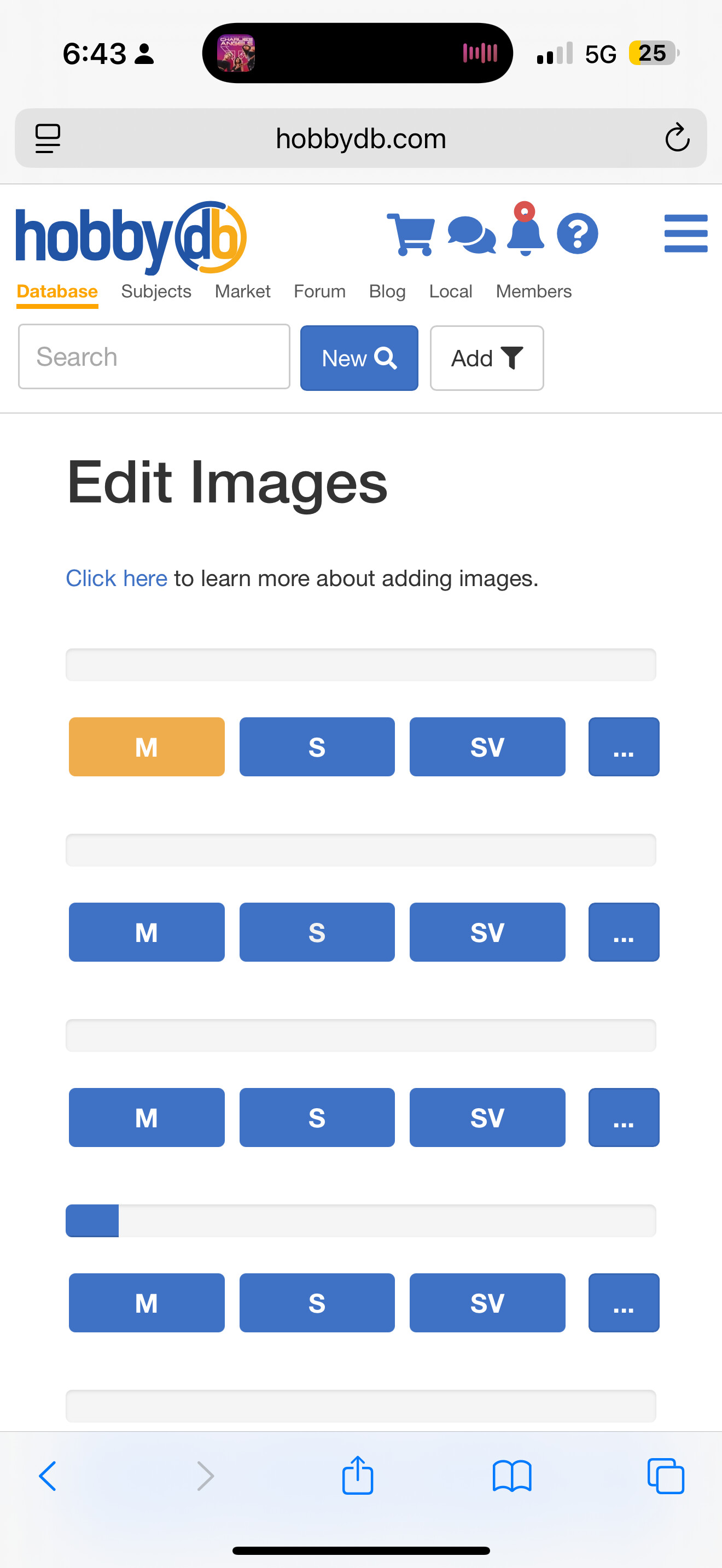The image size is (722, 1568).
Task: Toggle the S button in first image row
Action: point(317,747)
